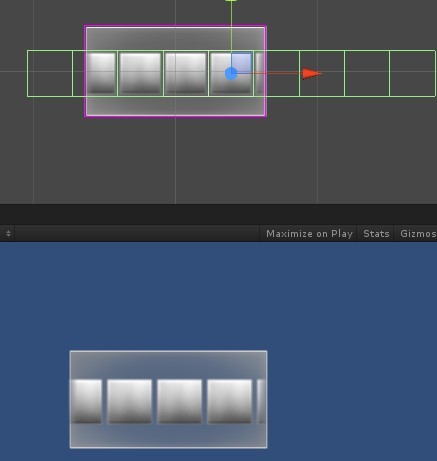Image resolution: width=437 pixels, height=461 pixels.
Task: Click the third tile in Game view
Action: pos(179,402)
